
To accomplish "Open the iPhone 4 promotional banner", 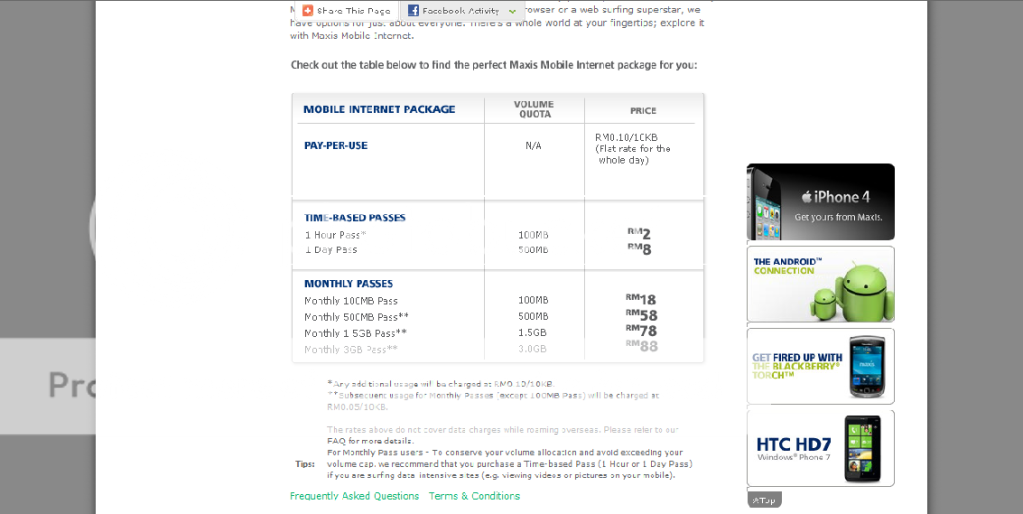I will 820,202.
